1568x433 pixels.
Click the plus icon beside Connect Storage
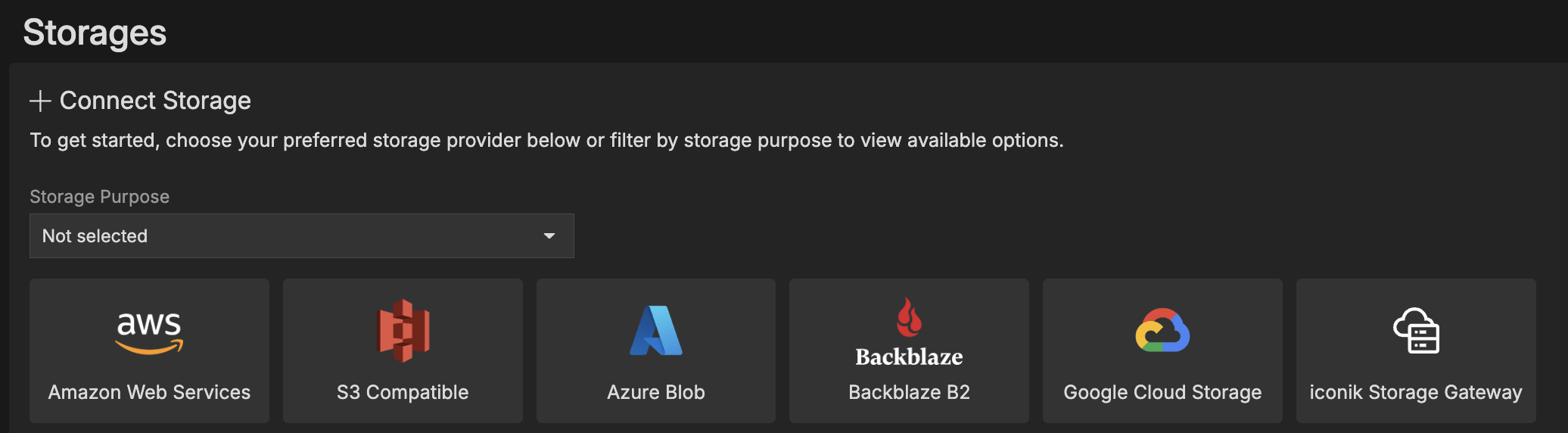(x=40, y=101)
